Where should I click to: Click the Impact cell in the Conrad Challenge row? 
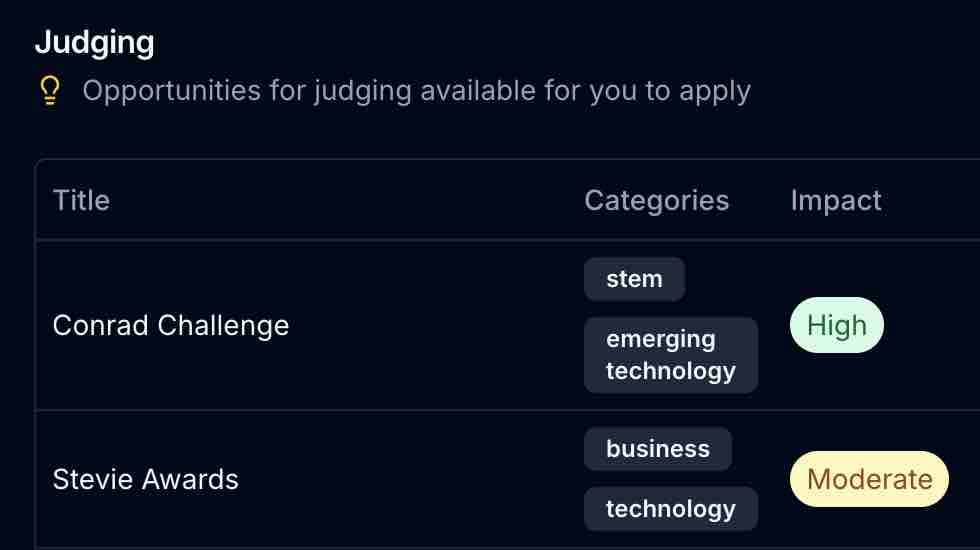877,325
